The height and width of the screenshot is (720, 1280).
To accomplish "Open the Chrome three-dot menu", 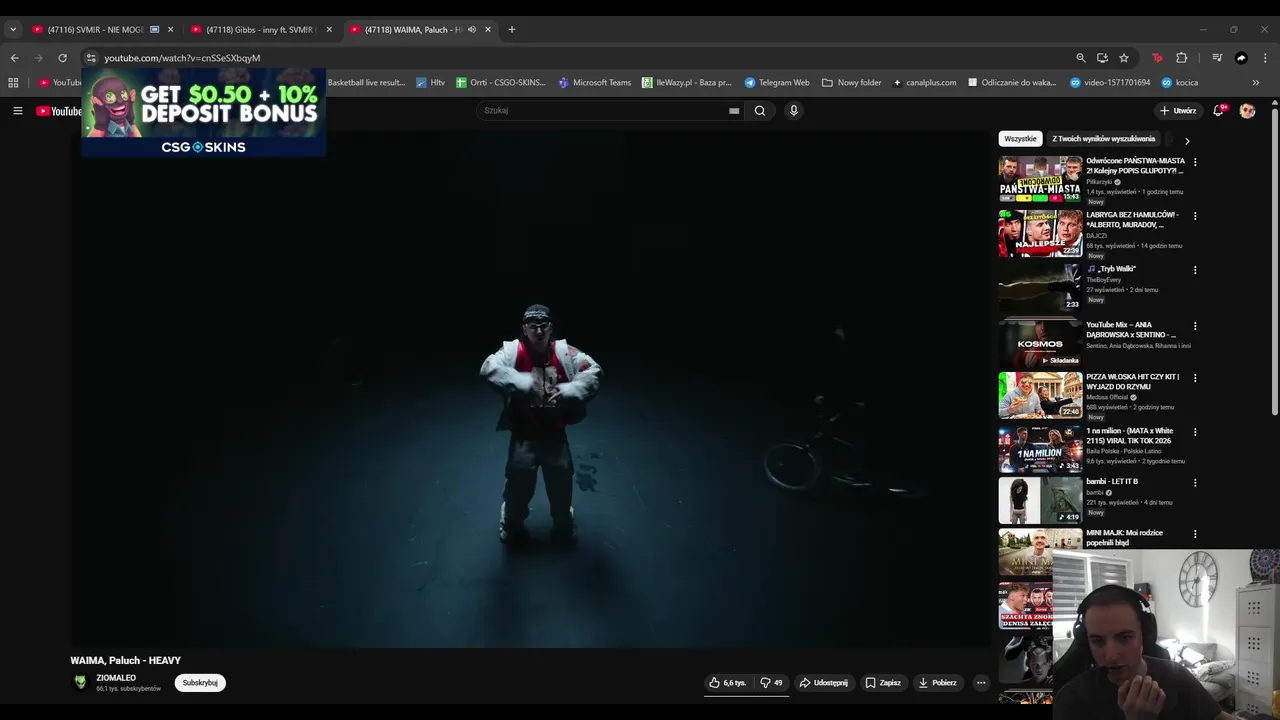I will [x=1265, y=58].
